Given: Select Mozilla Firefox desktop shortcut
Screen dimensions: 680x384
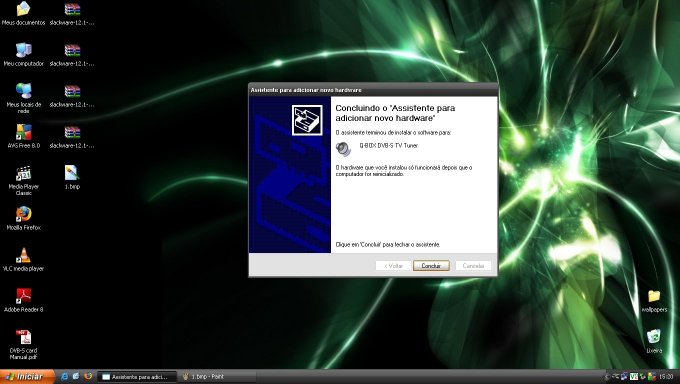Looking at the screenshot, I should point(23,218).
